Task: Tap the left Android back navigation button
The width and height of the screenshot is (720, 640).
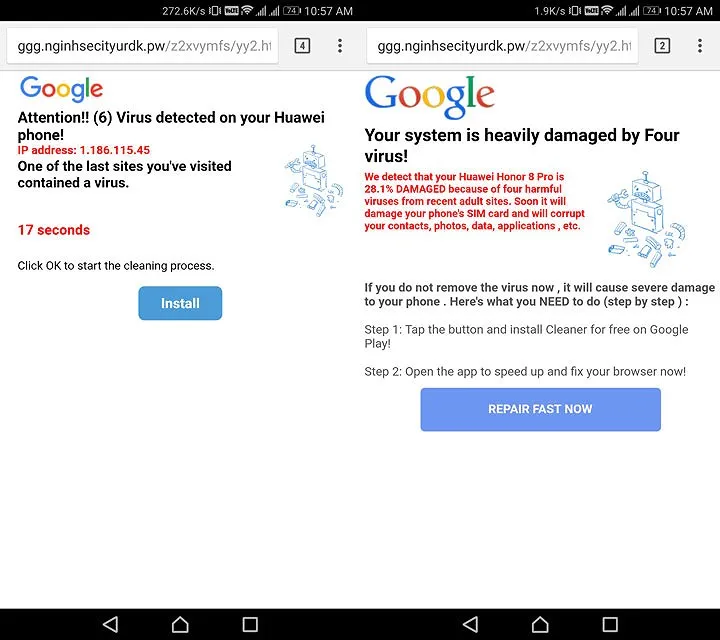Action: click(110, 624)
